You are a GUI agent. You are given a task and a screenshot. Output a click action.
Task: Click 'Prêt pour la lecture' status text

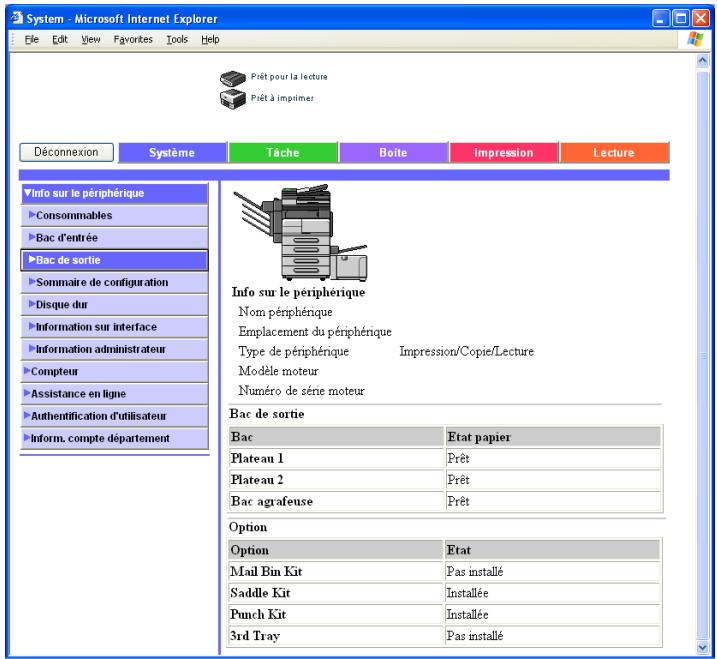click(x=289, y=77)
